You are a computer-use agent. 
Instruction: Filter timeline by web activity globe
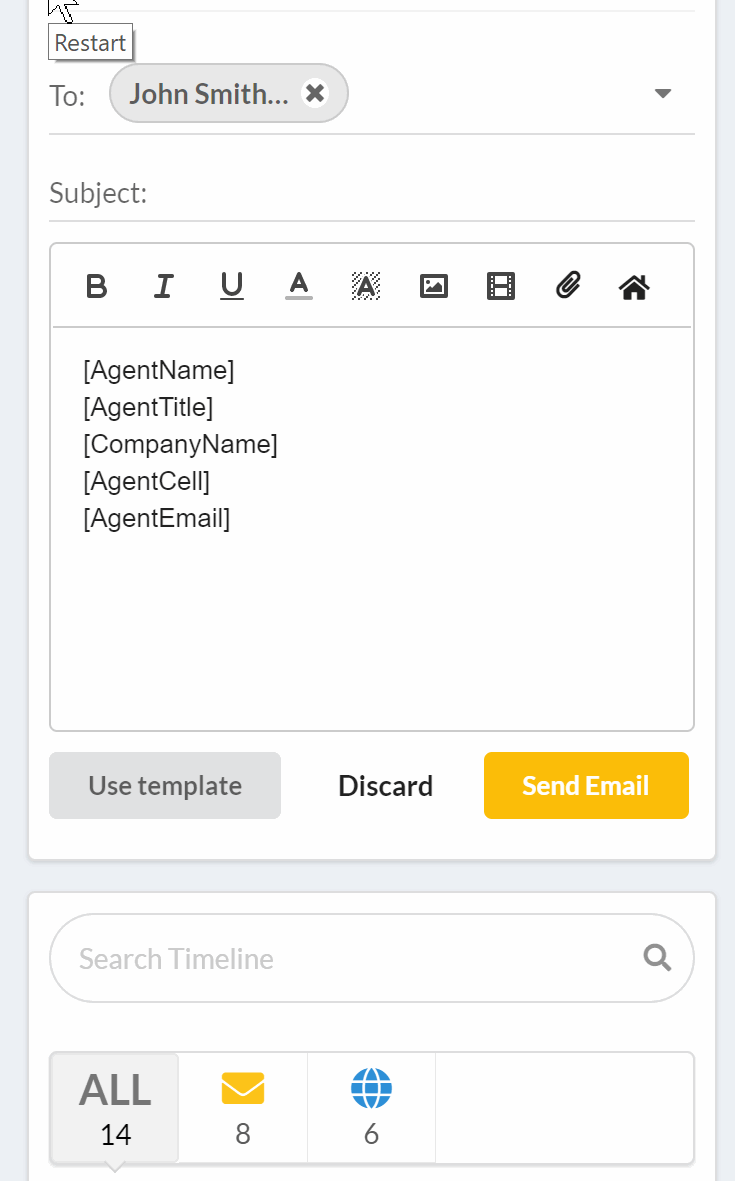(371, 1108)
